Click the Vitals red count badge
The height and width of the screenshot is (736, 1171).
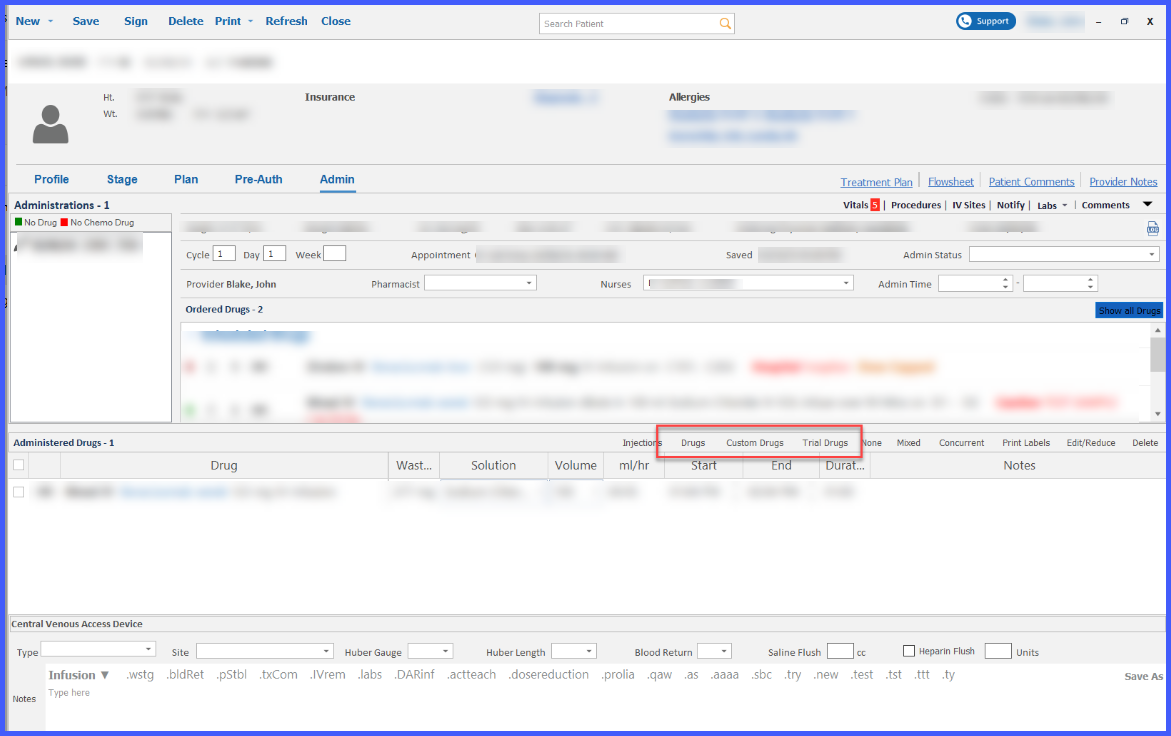click(875, 205)
